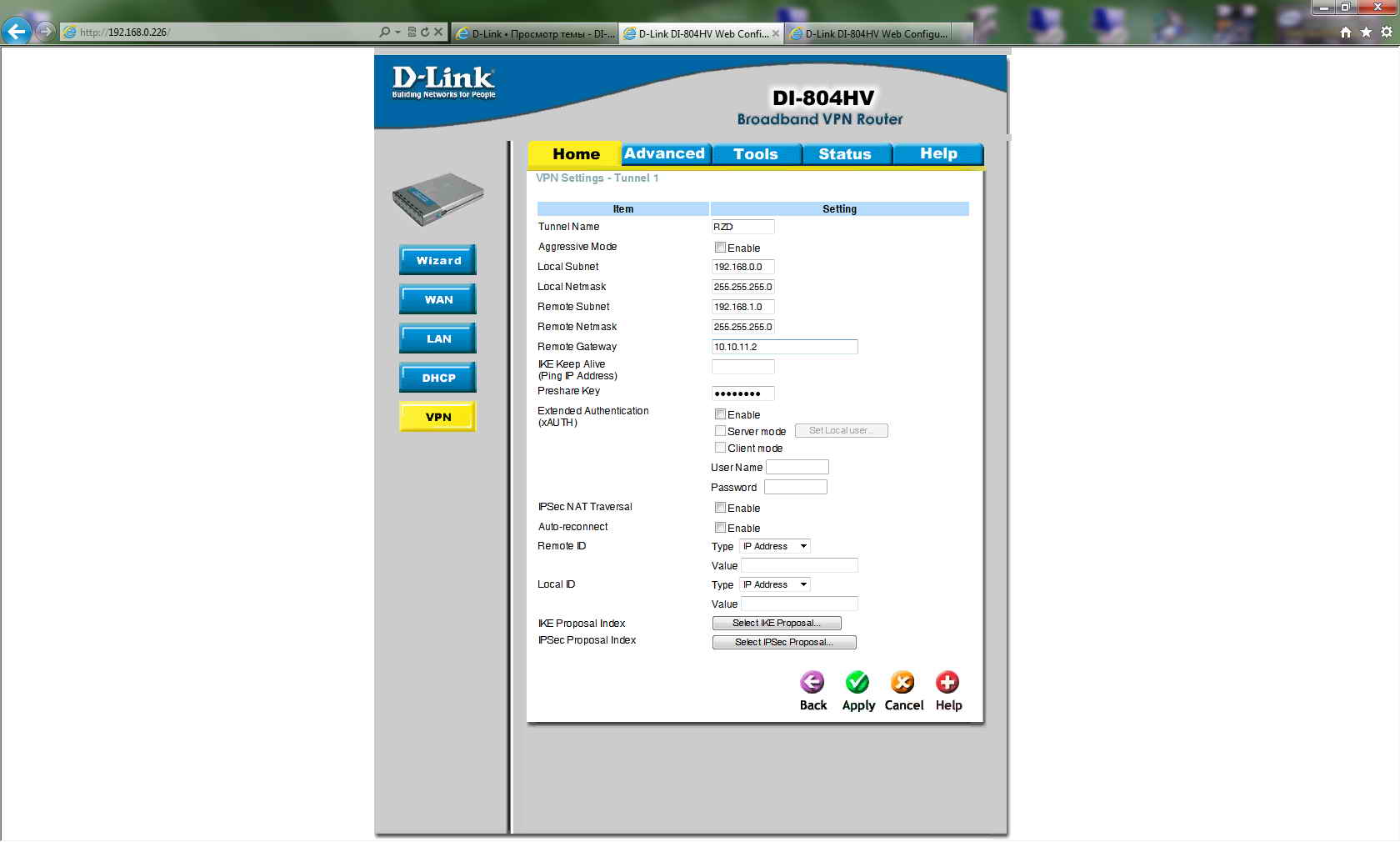Viewport: 1400px width, 842px height.
Task: Open Remote ID Type dropdown
Action: tap(775, 547)
